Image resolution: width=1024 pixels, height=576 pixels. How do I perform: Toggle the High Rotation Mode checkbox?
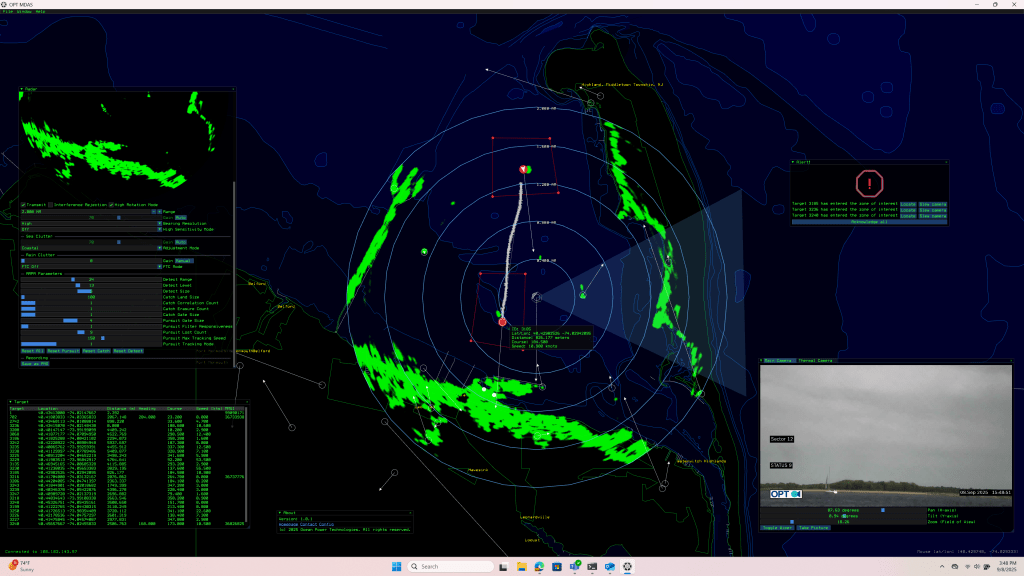pyautogui.click(x=113, y=204)
